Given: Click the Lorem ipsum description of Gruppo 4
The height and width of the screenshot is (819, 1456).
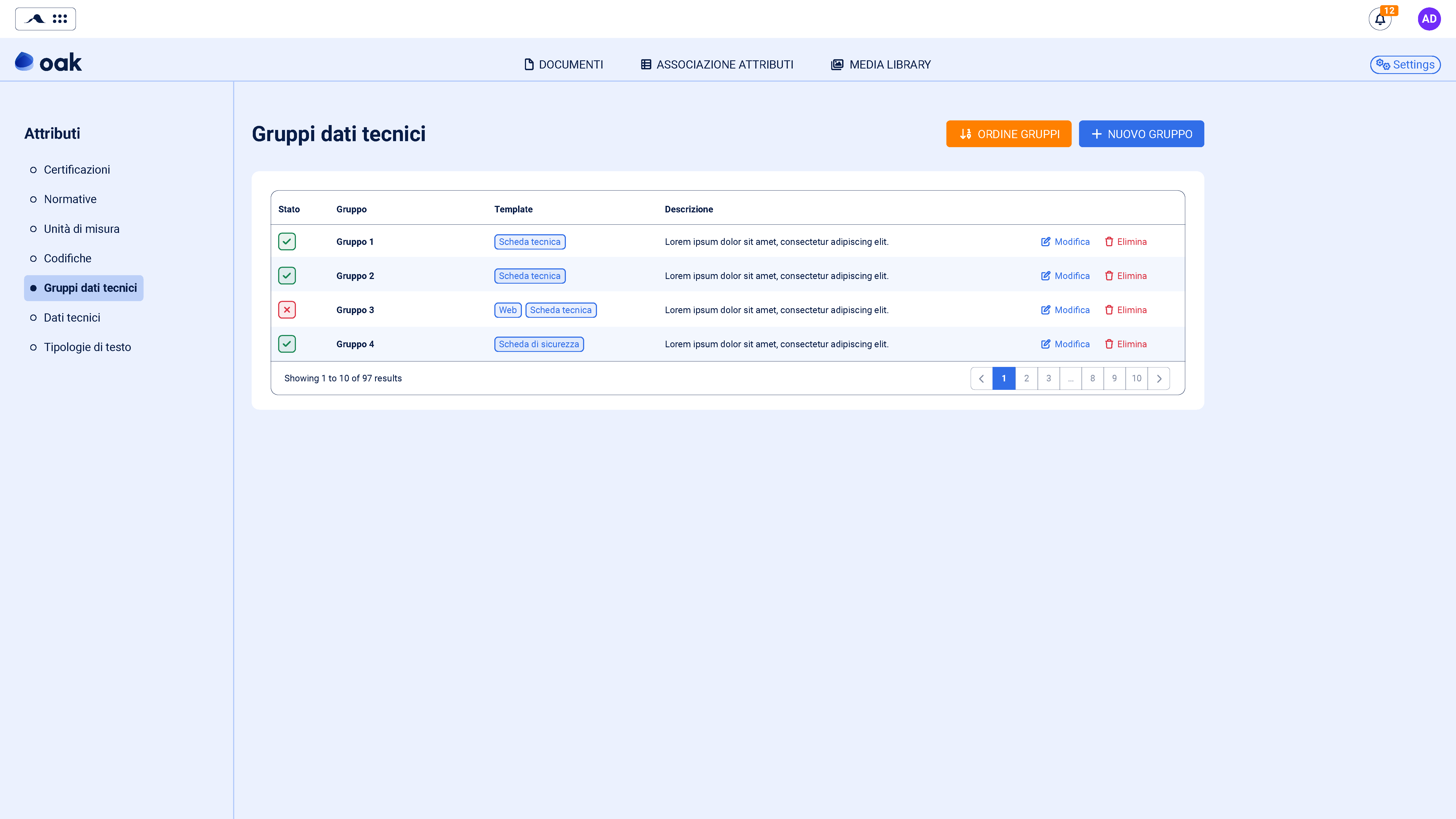Looking at the screenshot, I should point(777,344).
